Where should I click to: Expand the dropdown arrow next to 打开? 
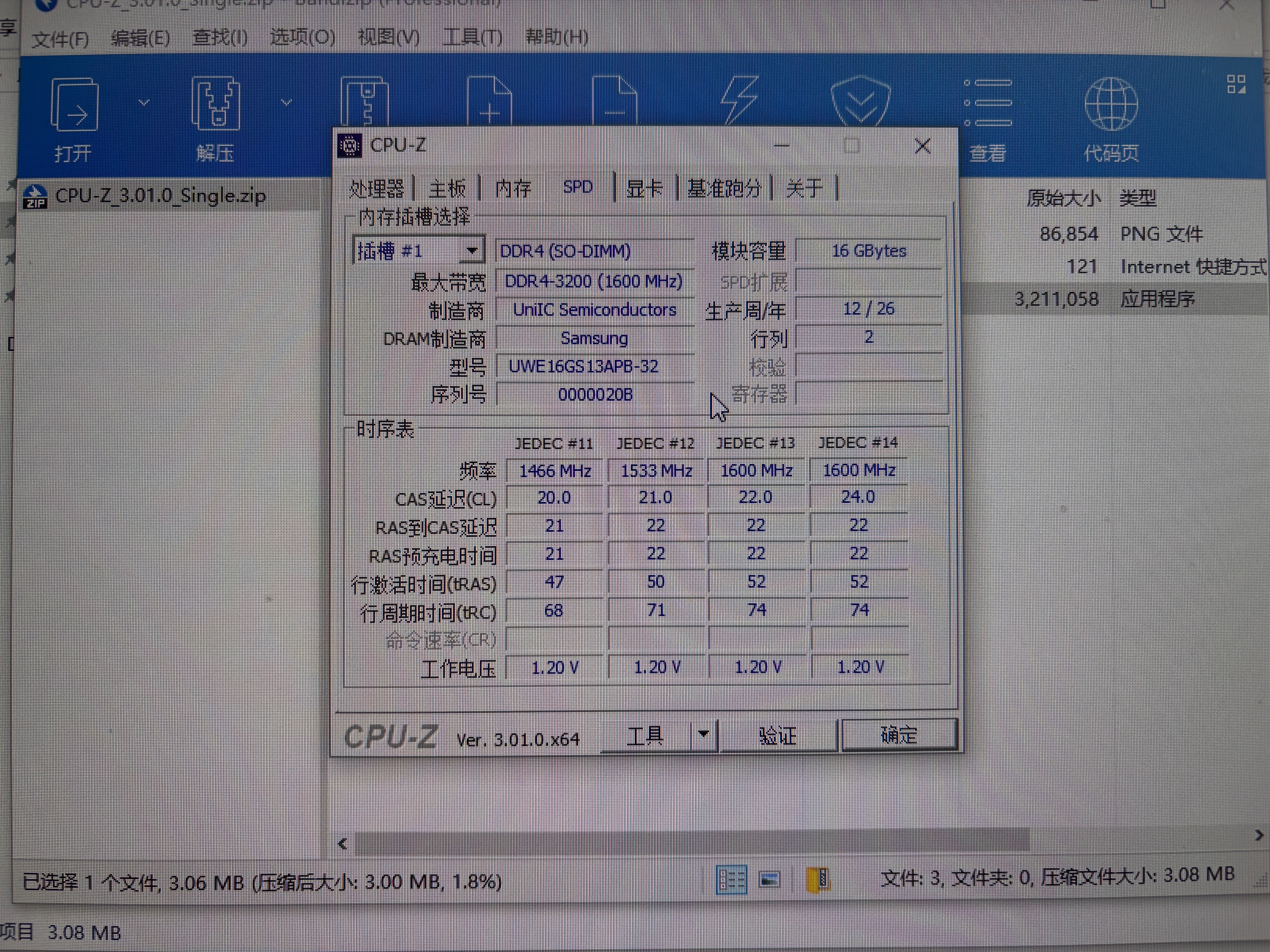pyautogui.click(x=144, y=103)
